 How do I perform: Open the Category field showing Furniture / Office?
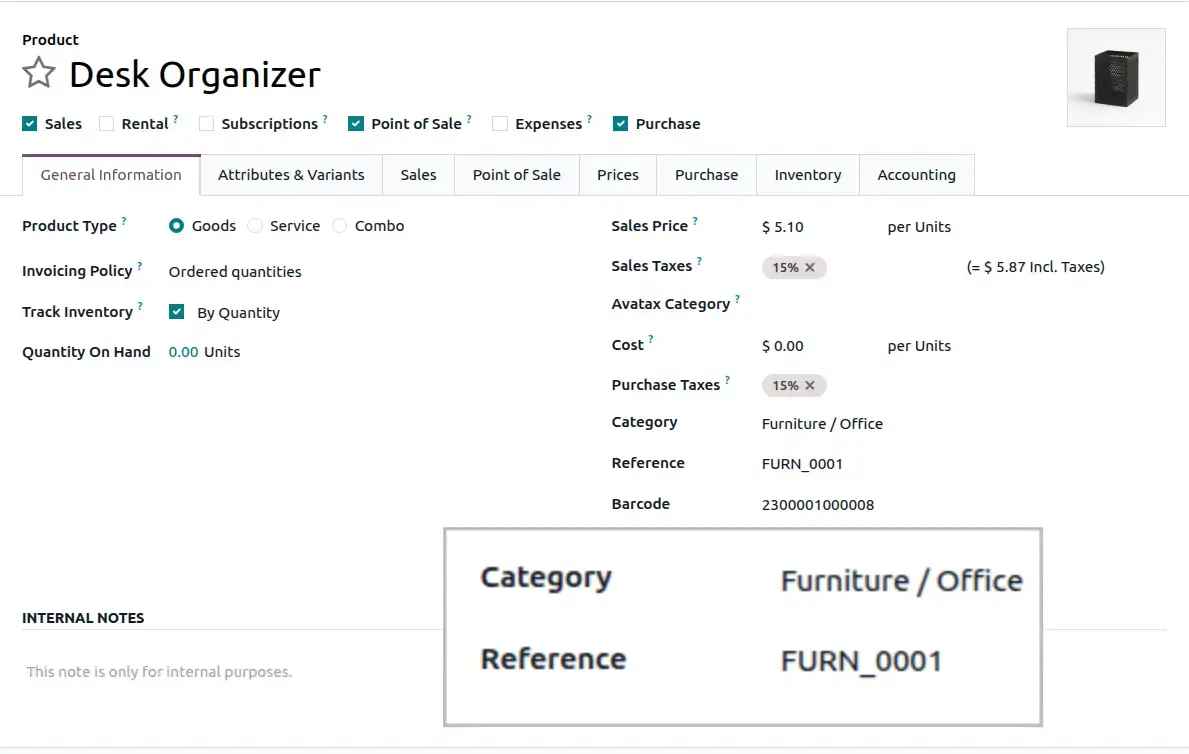822,424
